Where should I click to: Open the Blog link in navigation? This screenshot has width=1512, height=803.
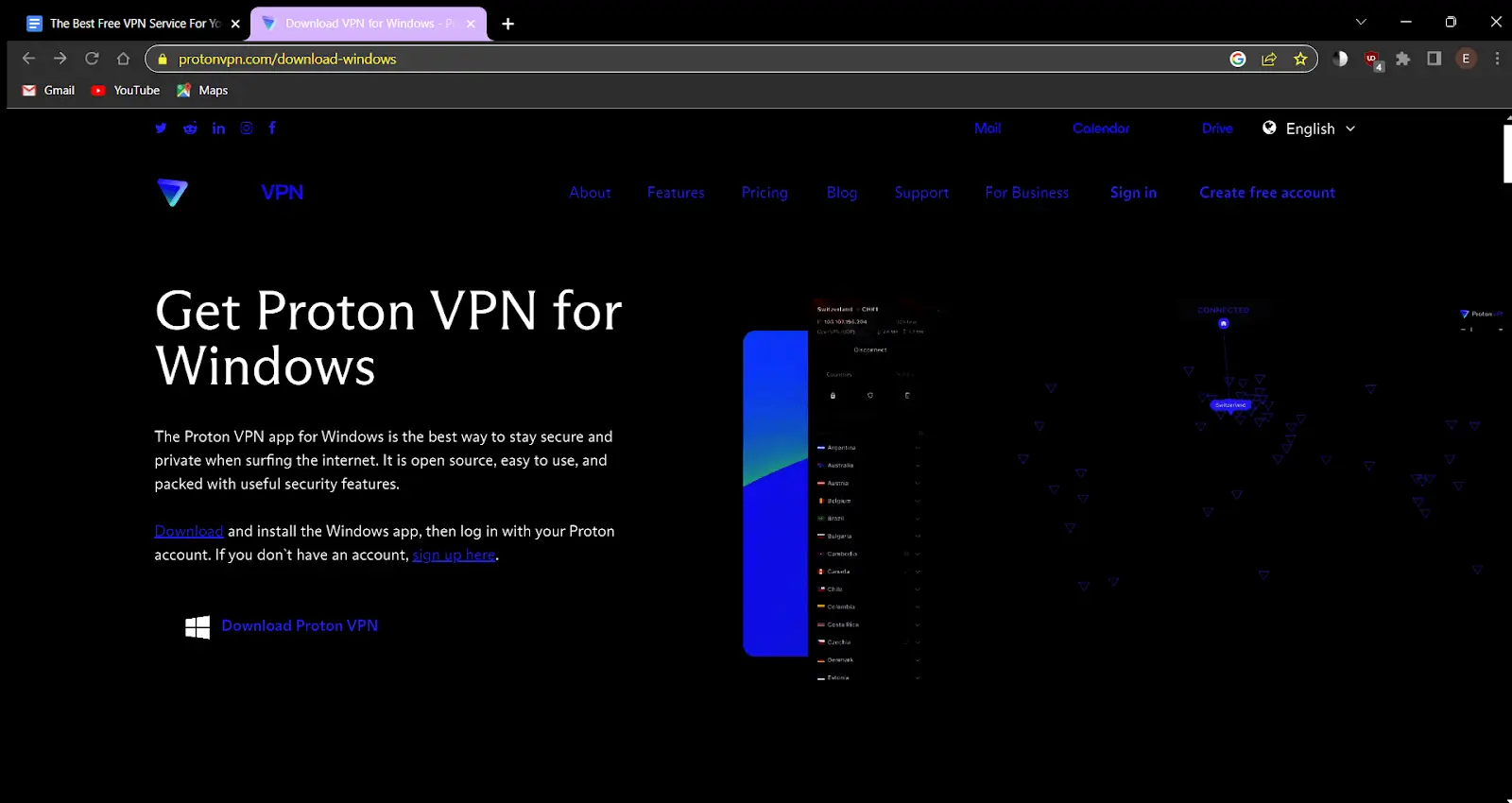[842, 193]
